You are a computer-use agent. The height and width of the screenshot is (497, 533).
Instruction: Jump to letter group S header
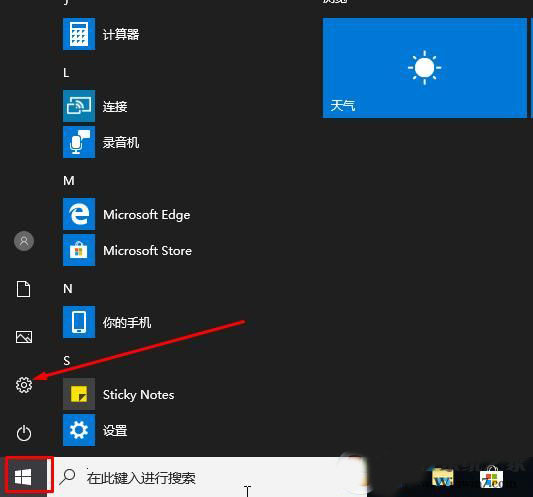tap(67, 360)
